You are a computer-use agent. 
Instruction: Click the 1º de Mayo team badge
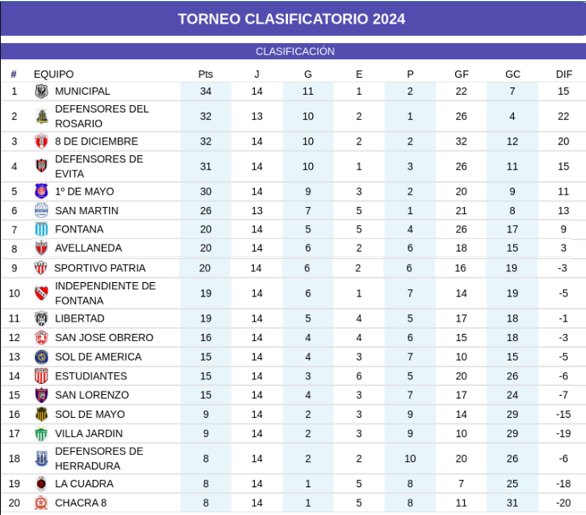(x=41, y=191)
